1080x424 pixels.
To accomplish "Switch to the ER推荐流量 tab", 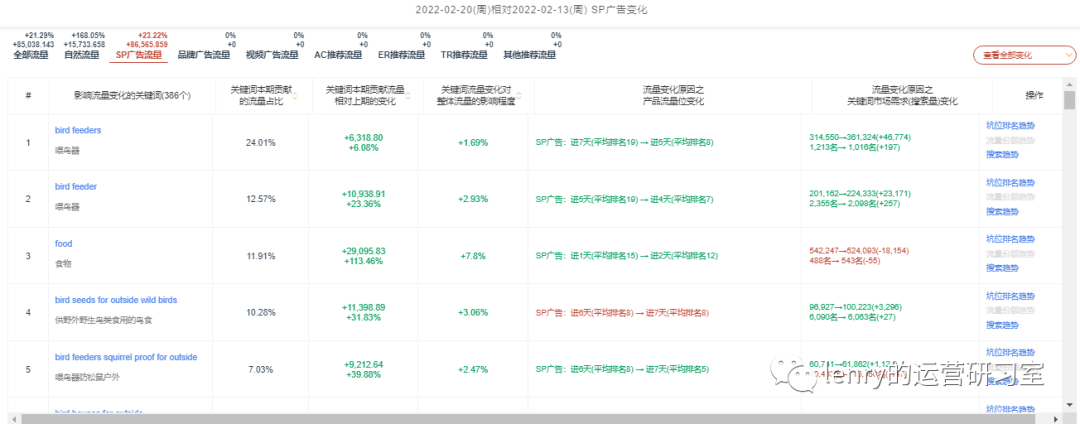I will pos(402,54).
